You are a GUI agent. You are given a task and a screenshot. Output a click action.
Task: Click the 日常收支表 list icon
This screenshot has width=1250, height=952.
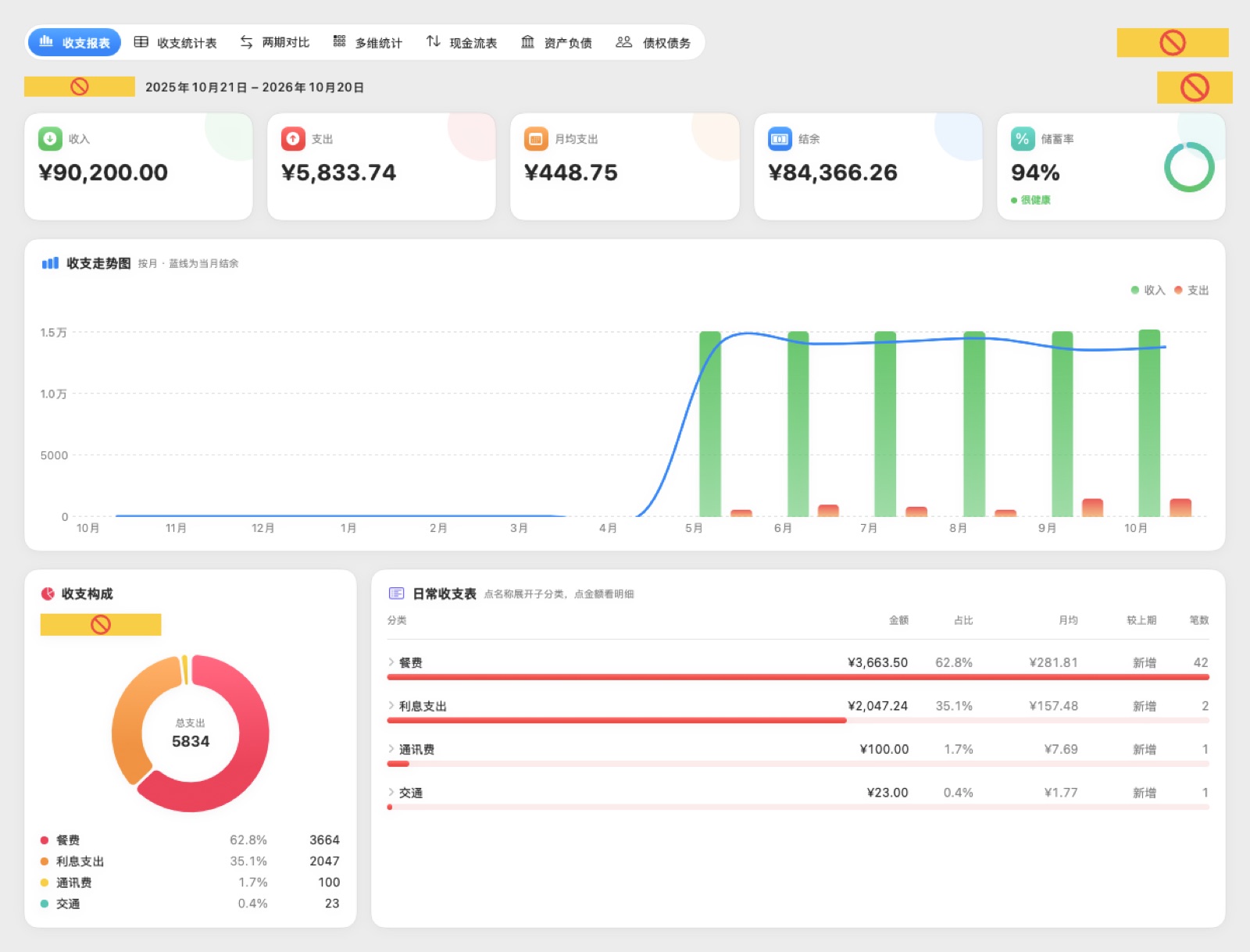coord(396,594)
